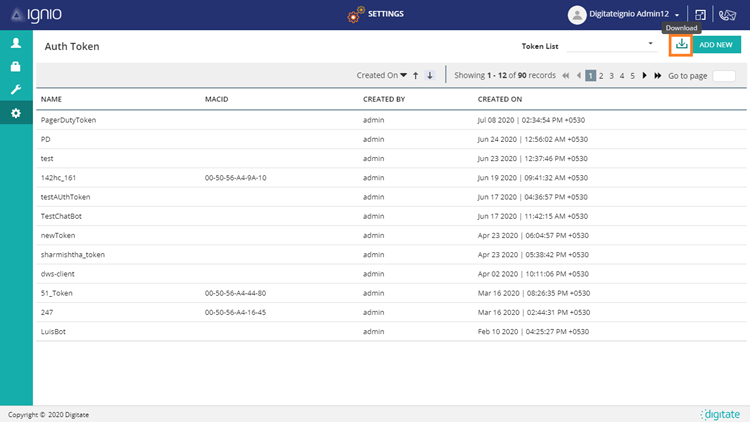Open the lock security sidebar icon
This screenshot has width=750, height=422.
point(16,67)
